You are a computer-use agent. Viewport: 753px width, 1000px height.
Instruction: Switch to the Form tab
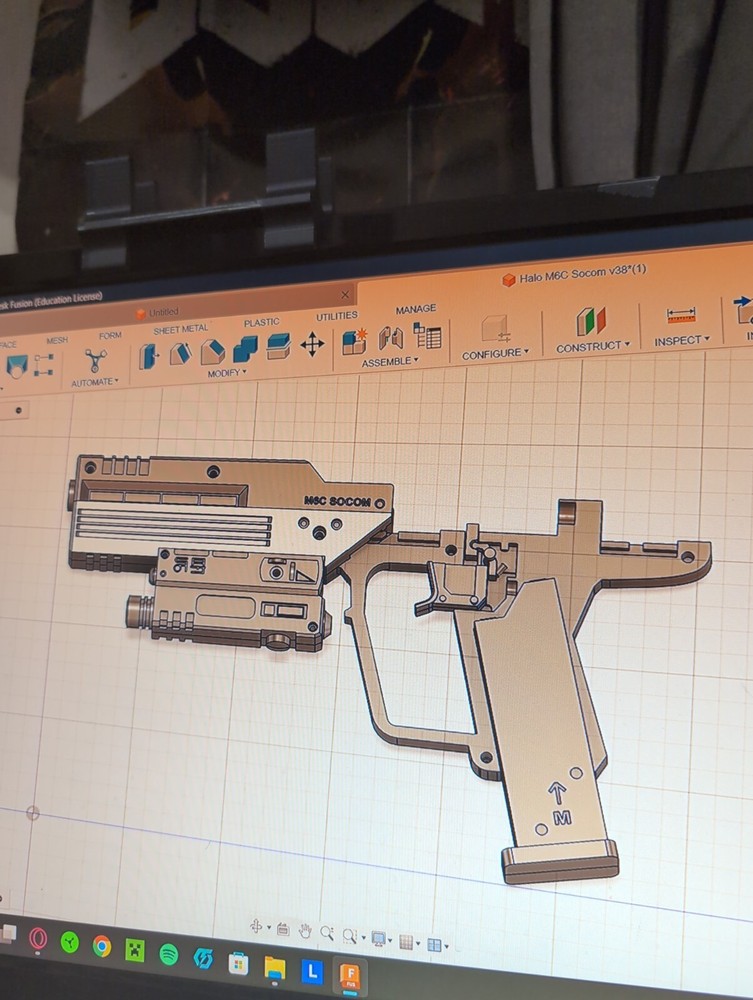[110, 335]
